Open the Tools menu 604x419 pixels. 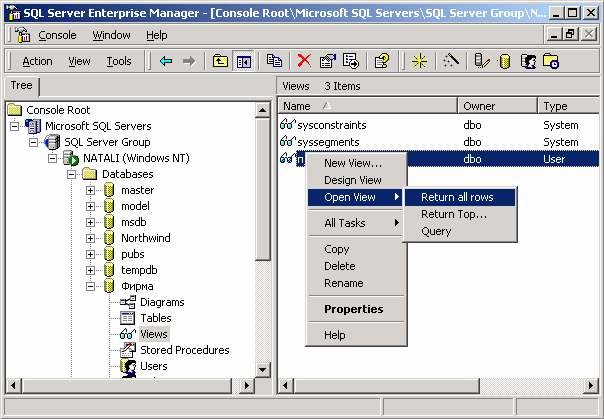119,61
